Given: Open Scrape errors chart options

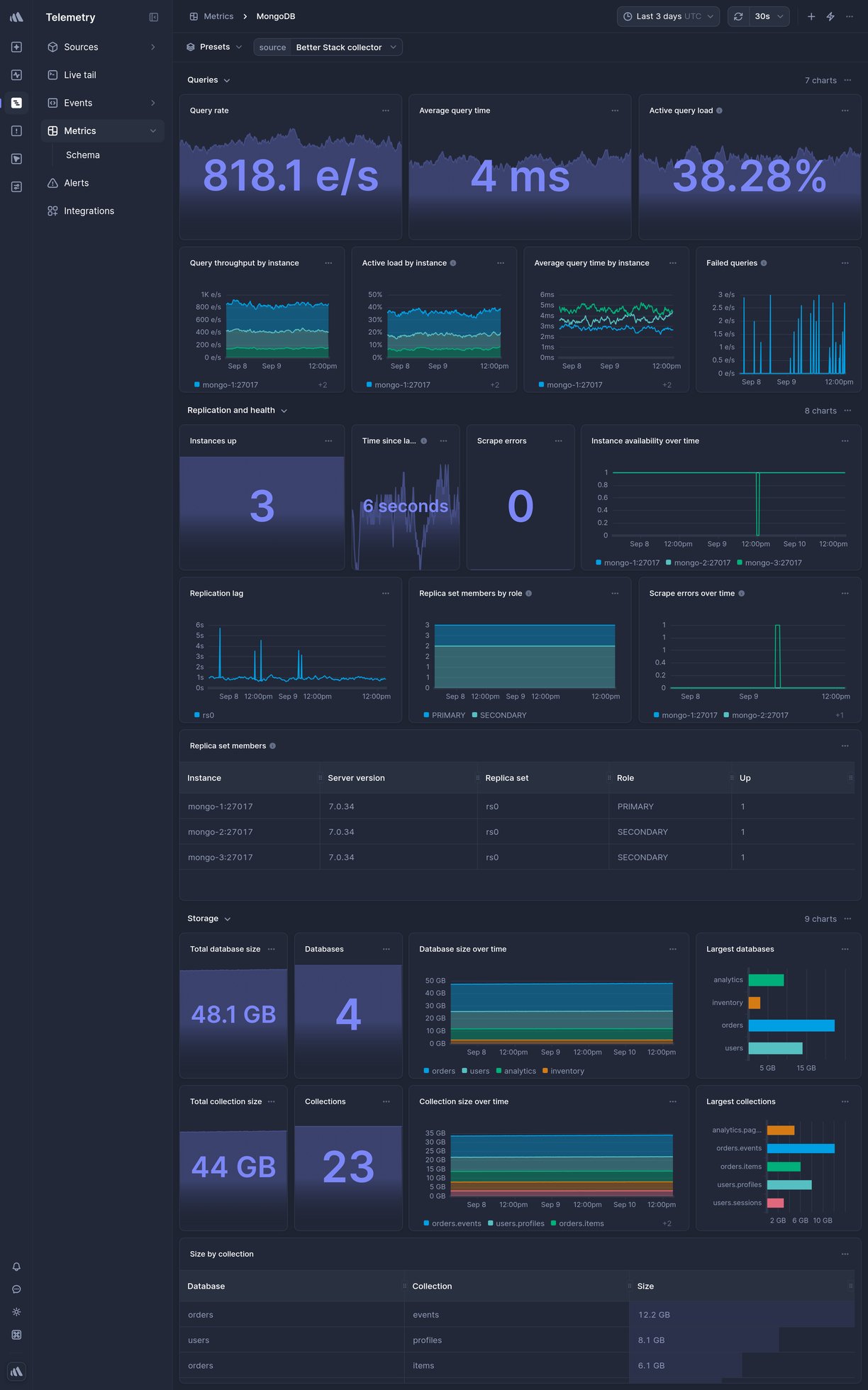Looking at the screenshot, I should (558, 441).
